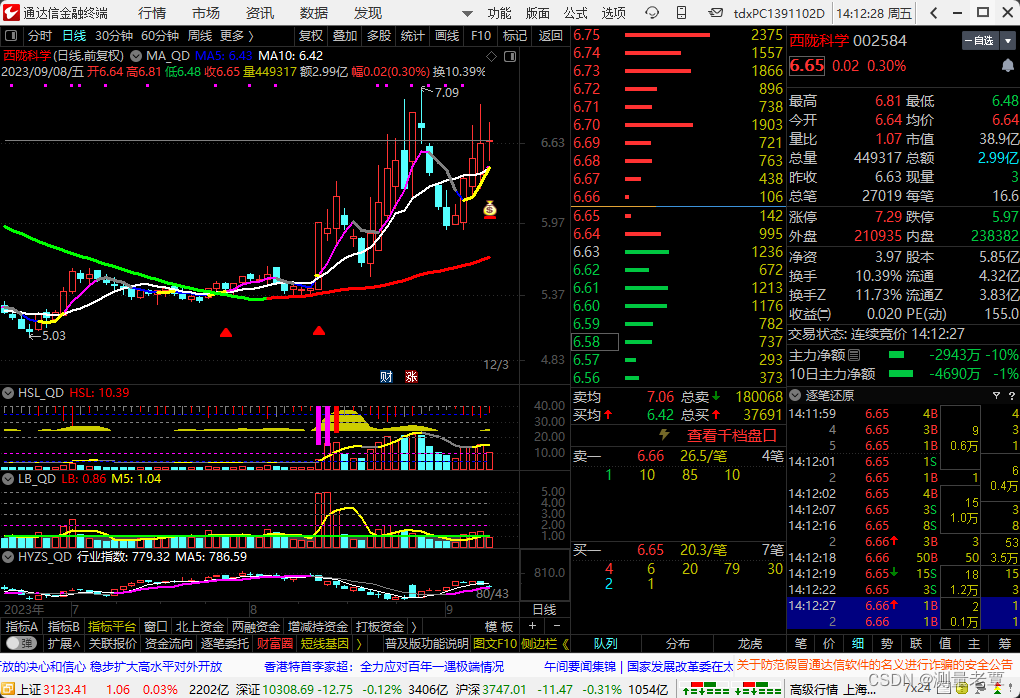Open the F10 company info button
1020x698 pixels.
tap(481, 36)
